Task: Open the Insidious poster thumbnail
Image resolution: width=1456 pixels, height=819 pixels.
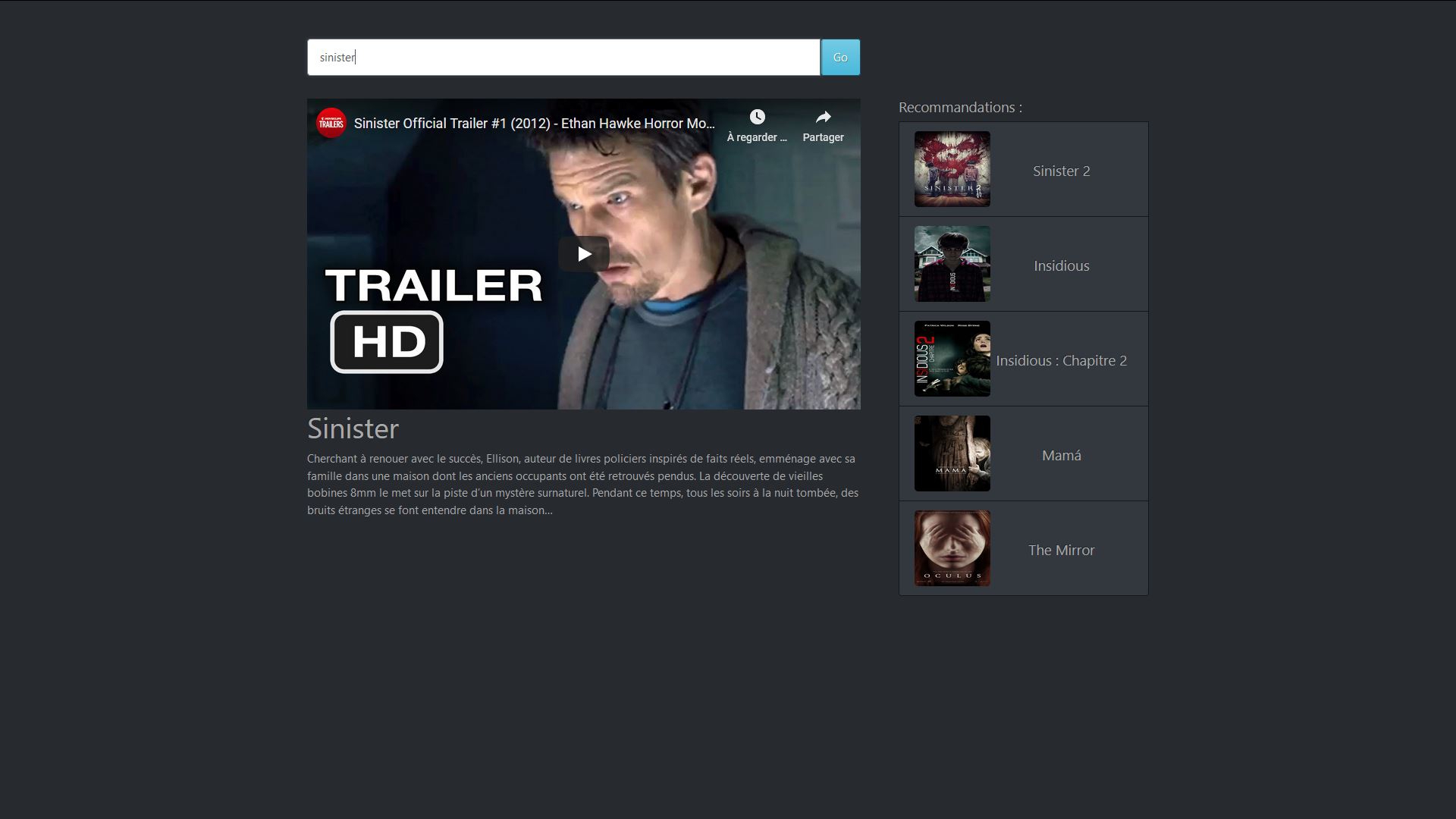Action: coord(952,264)
